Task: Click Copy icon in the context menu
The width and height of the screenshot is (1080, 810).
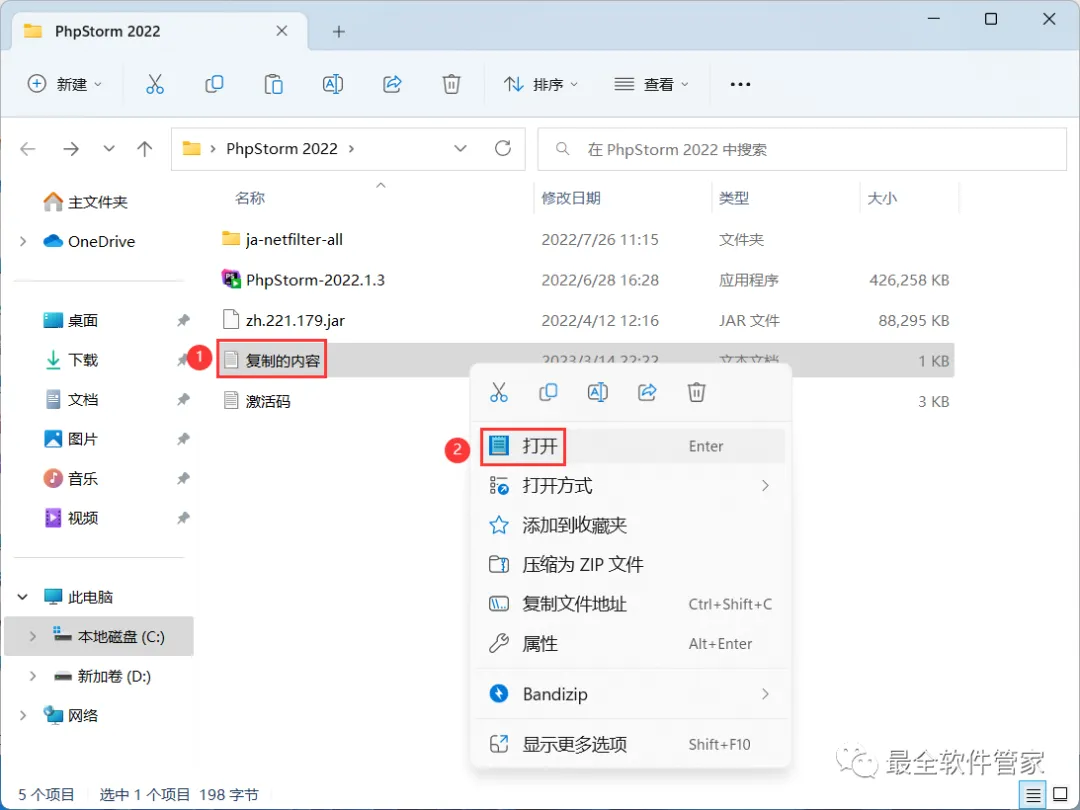Action: (548, 393)
